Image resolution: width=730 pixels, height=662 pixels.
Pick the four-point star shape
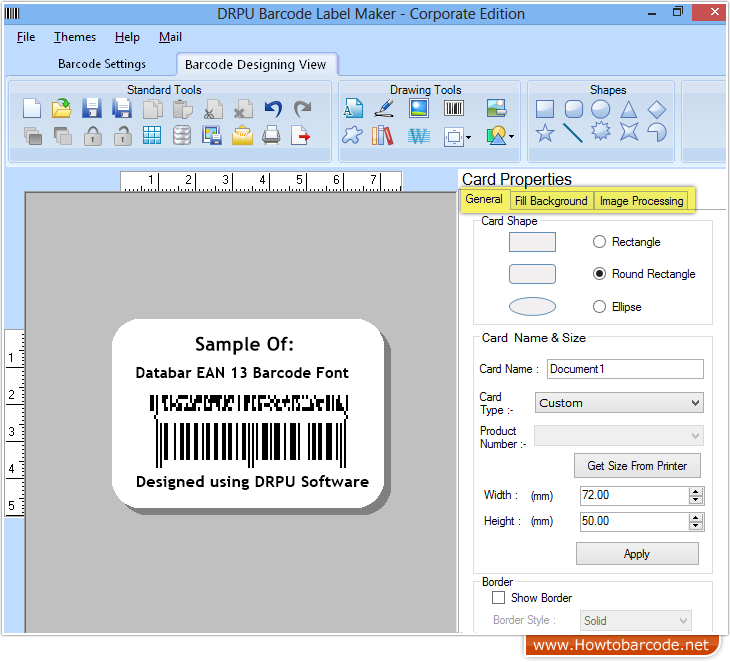(629, 132)
